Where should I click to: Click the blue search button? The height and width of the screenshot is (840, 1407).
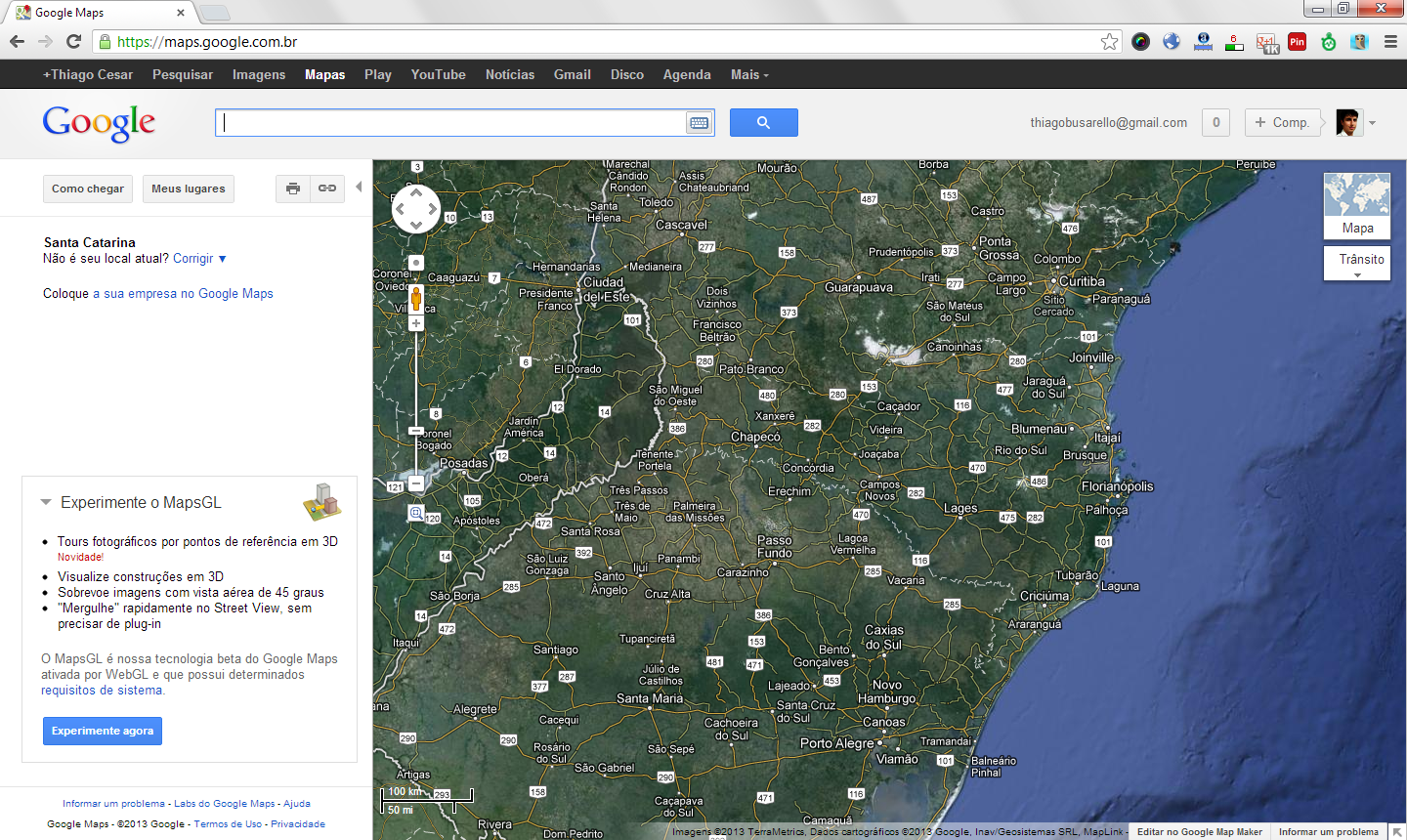click(x=763, y=122)
